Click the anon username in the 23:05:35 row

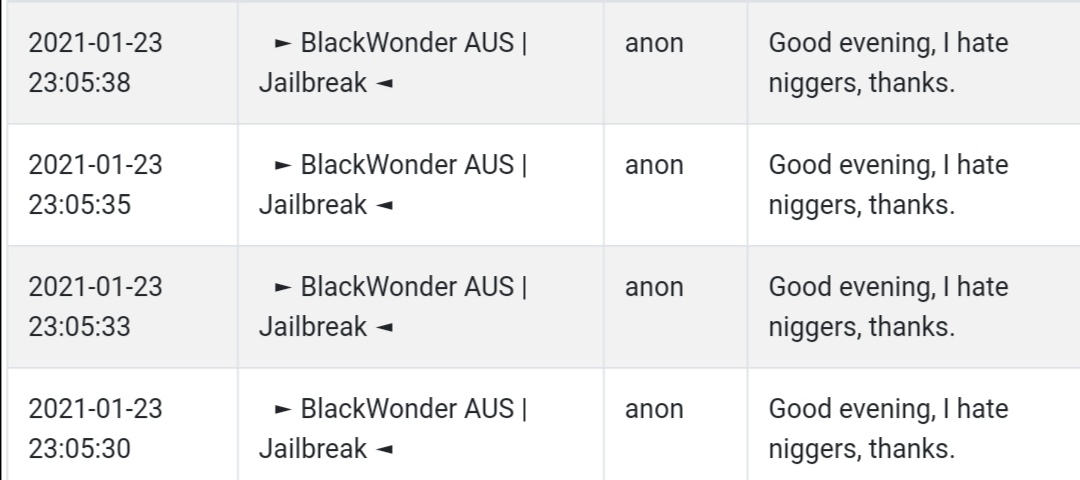[x=654, y=165]
